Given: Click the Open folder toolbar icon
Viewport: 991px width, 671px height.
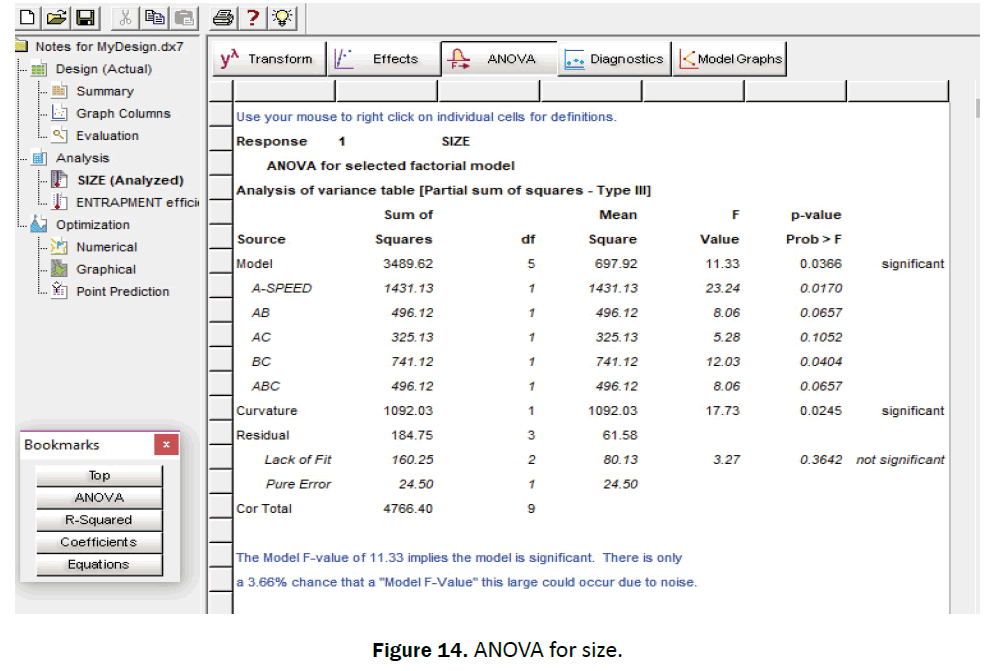Looking at the screenshot, I should click(x=57, y=17).
